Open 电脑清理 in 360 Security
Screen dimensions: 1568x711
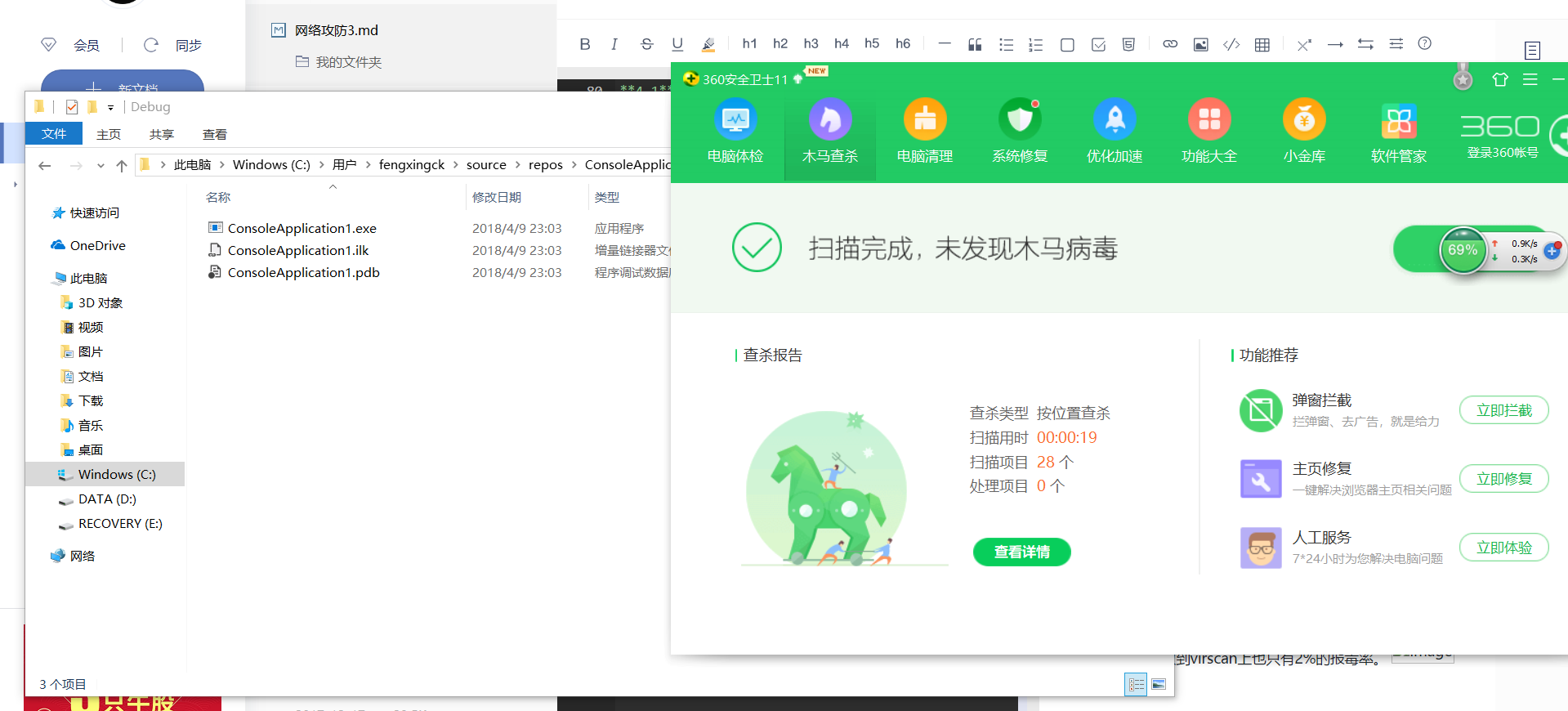[925, 131]
